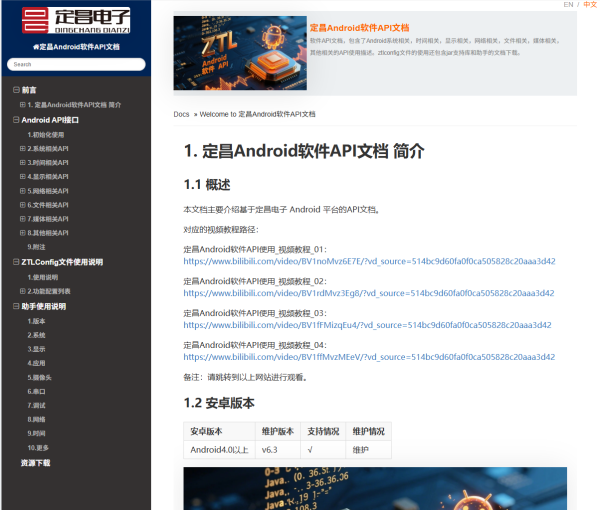
Task: Open bilibili video tutorial 01 link
Action: point(369,261)
